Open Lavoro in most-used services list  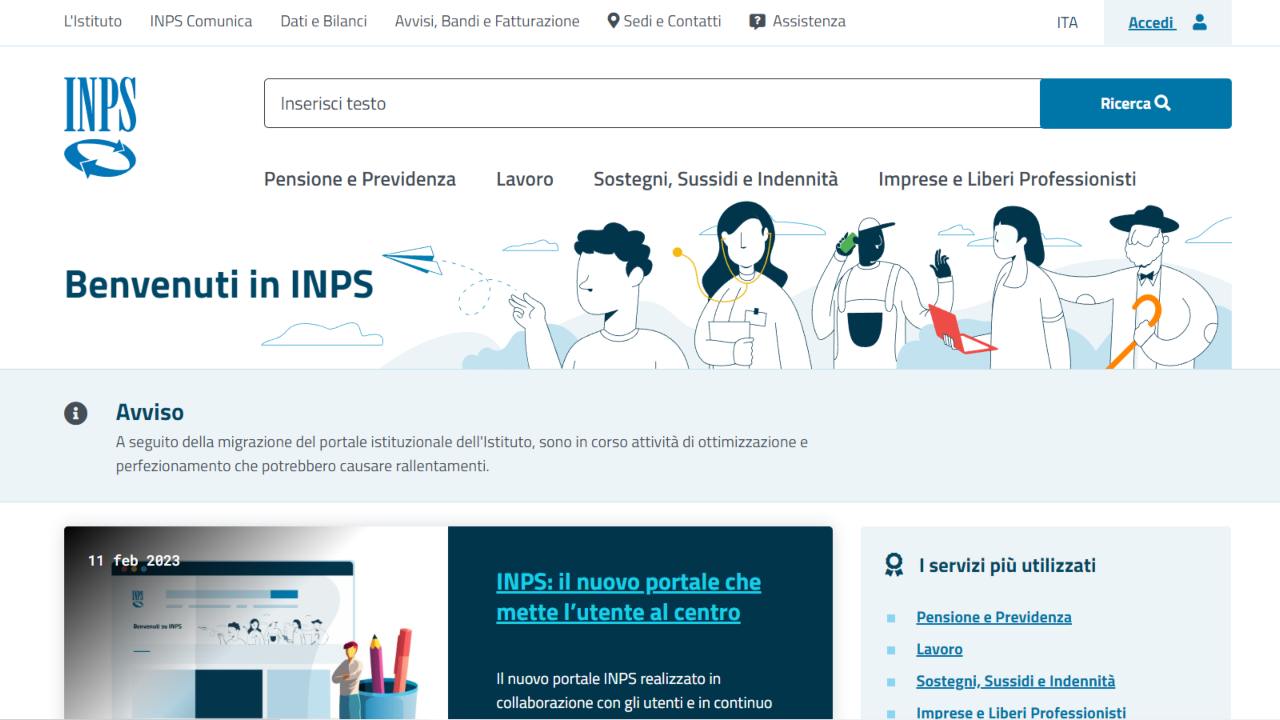(x=939, y=649)
